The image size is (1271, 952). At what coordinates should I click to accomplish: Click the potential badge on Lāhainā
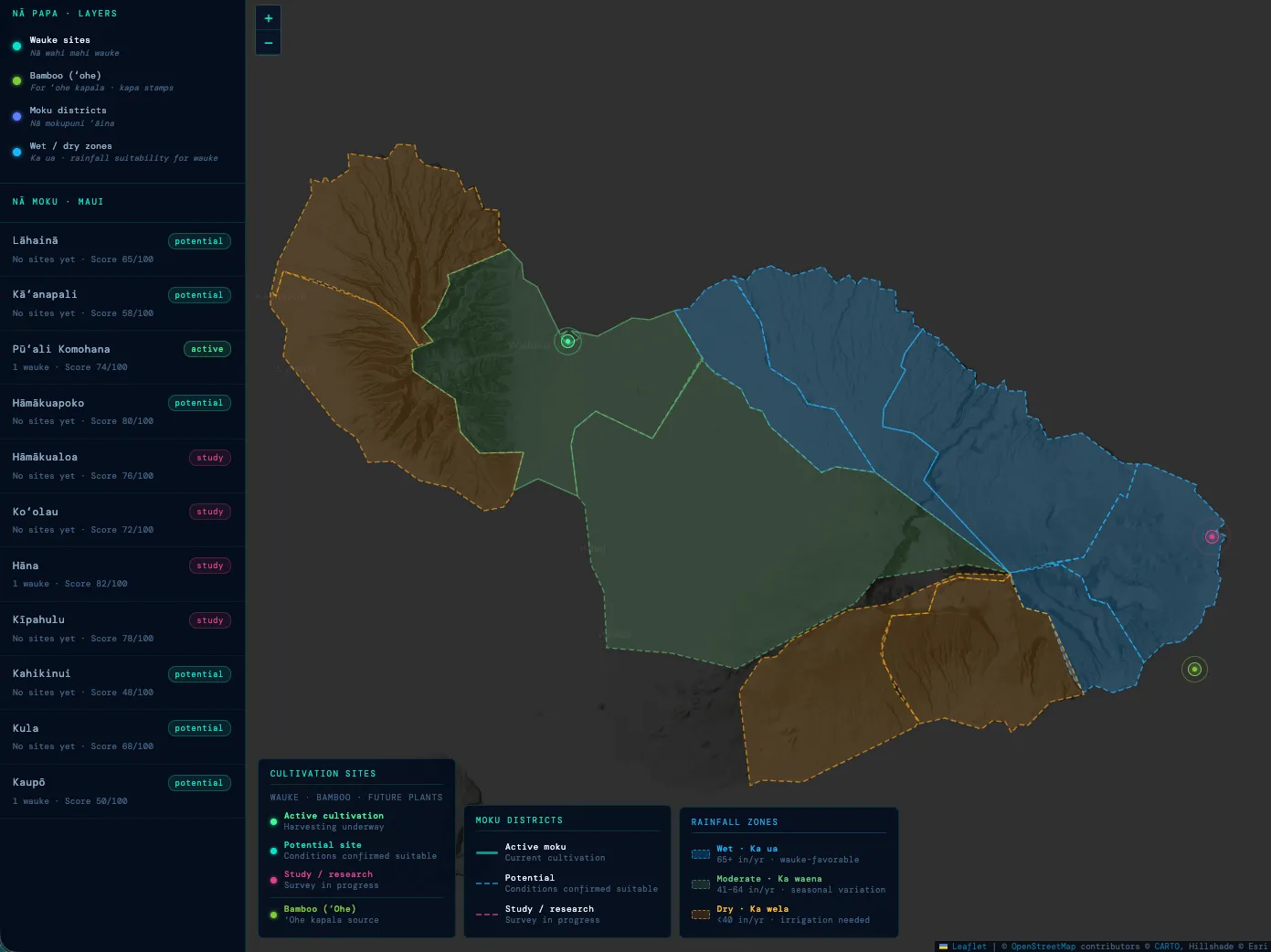click(x=199, y=241)
